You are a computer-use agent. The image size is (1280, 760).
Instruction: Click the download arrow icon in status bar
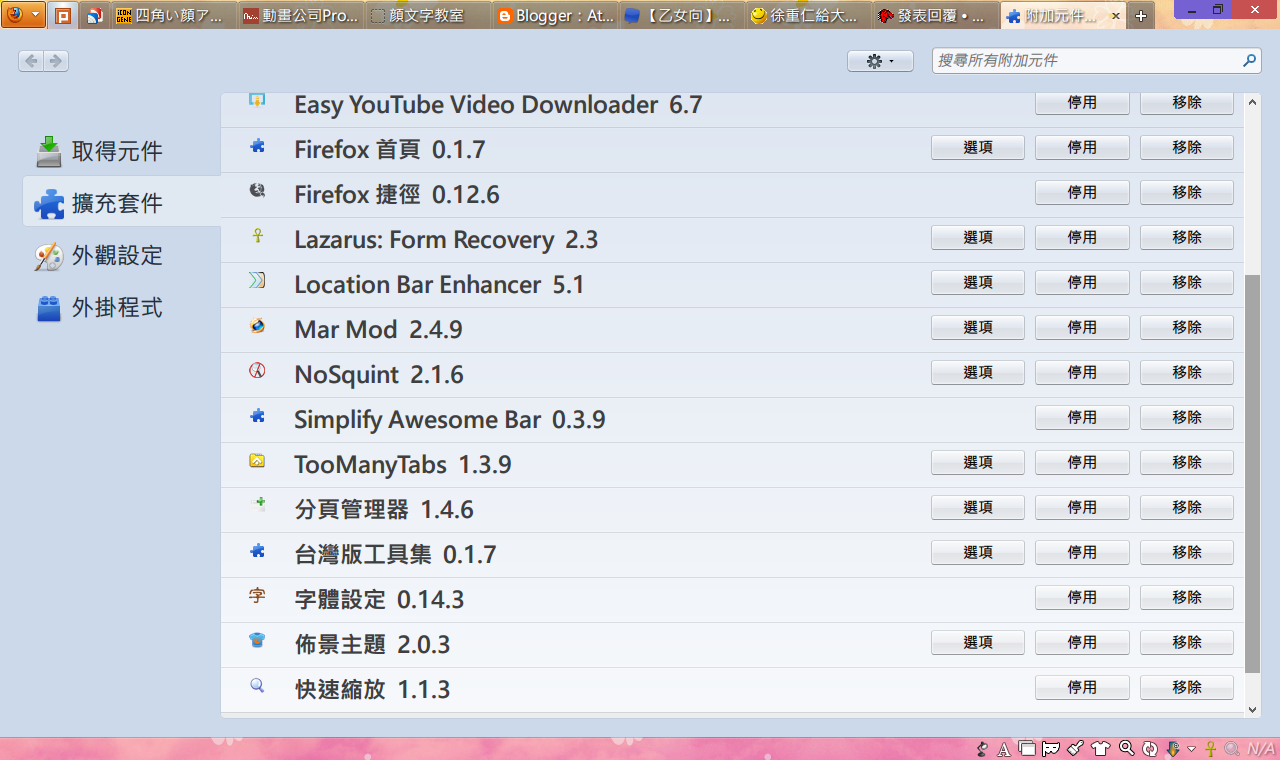point(1174,748)
